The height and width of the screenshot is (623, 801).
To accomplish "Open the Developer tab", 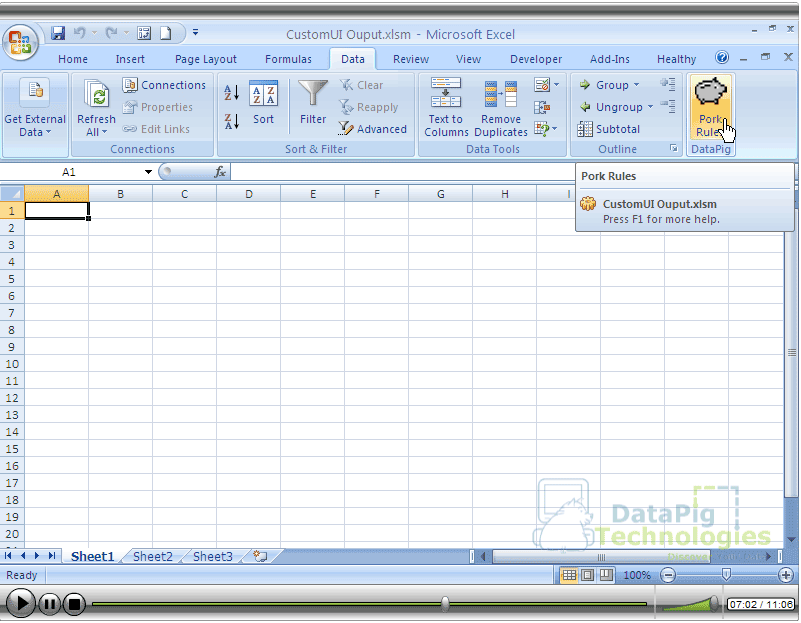I will pos(536,59).
